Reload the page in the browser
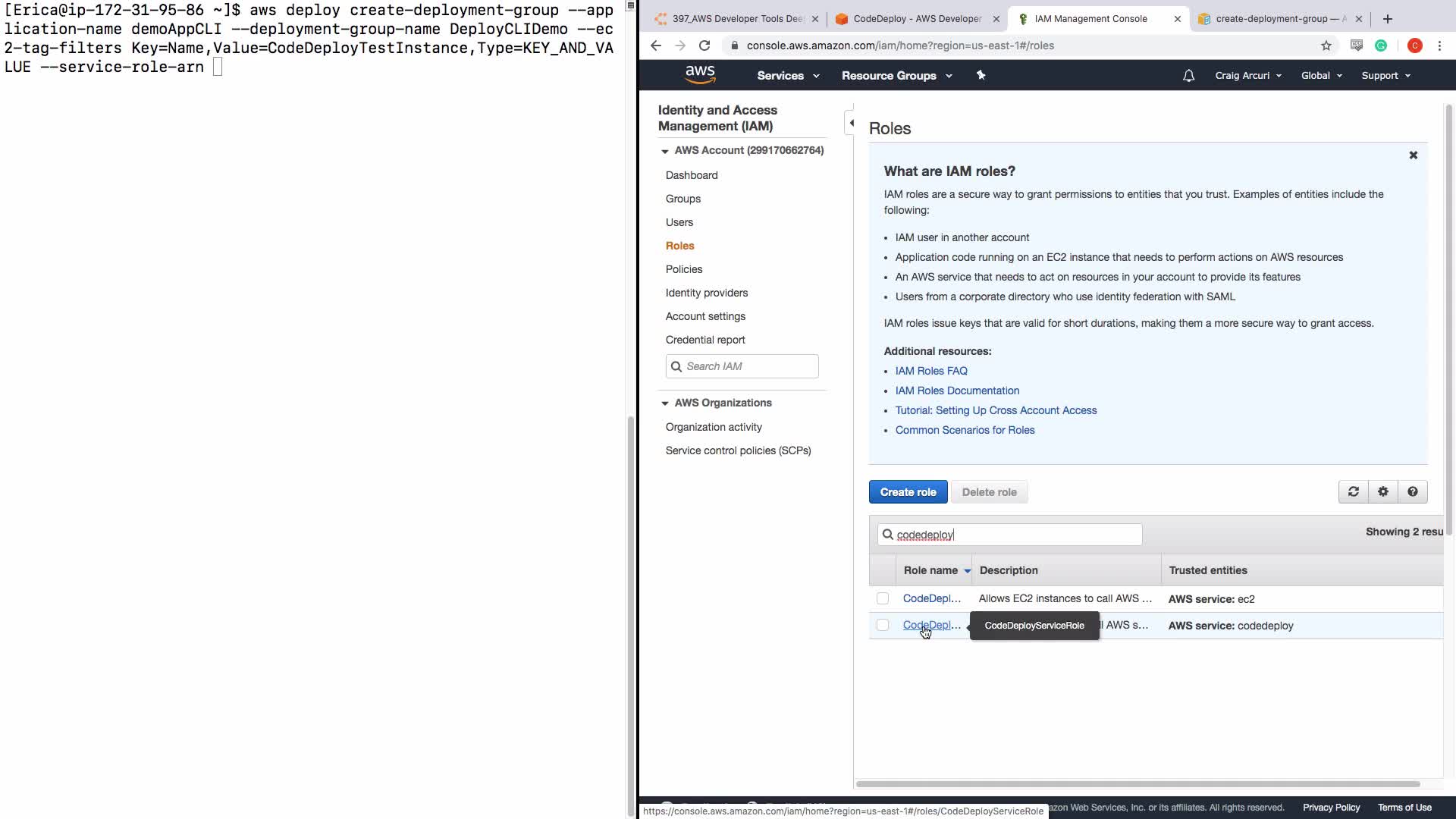Viewport: 1456px width, 819px height. (x=704, y=45)
